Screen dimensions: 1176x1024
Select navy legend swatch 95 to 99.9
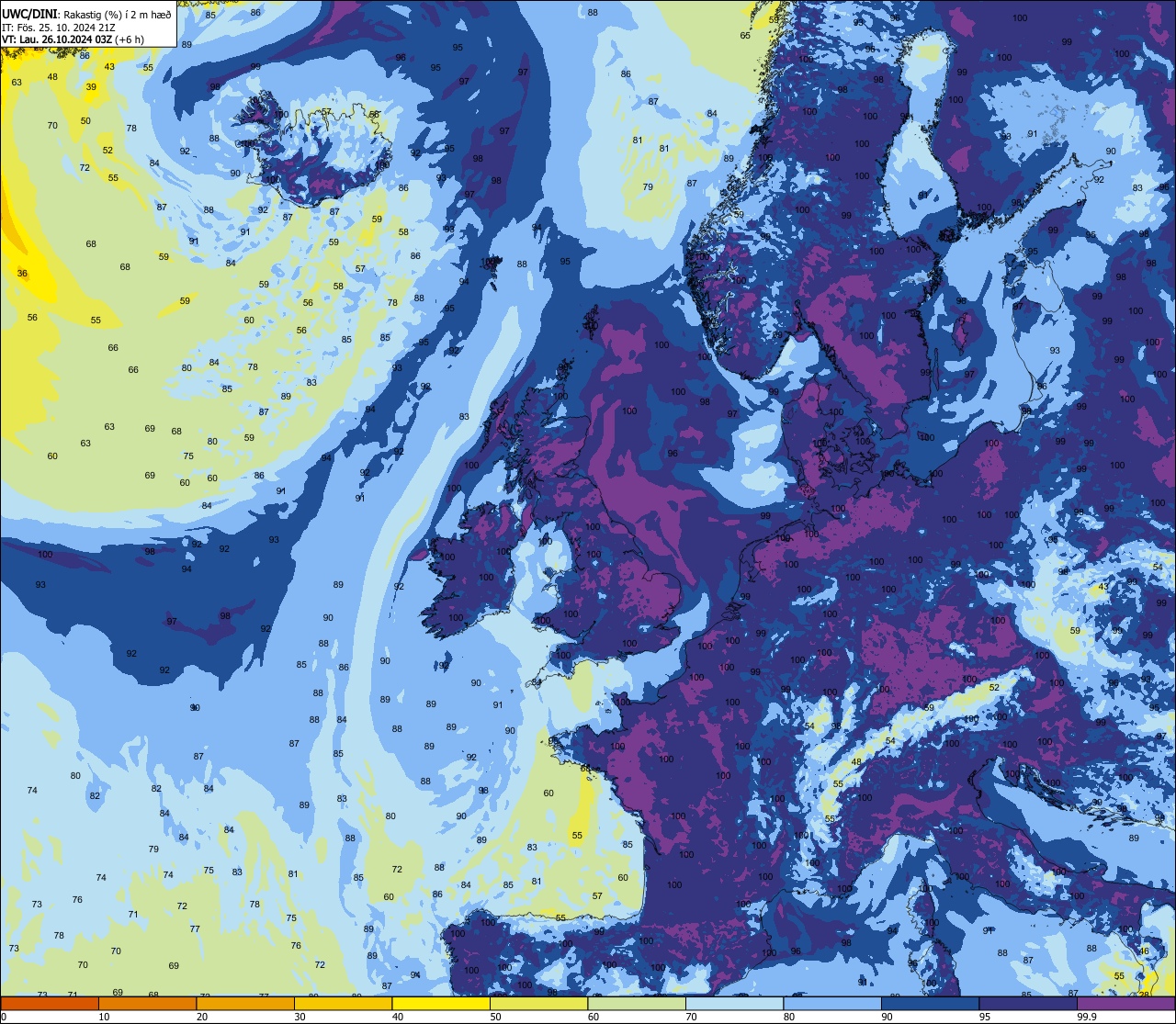pos(1028,1003)
